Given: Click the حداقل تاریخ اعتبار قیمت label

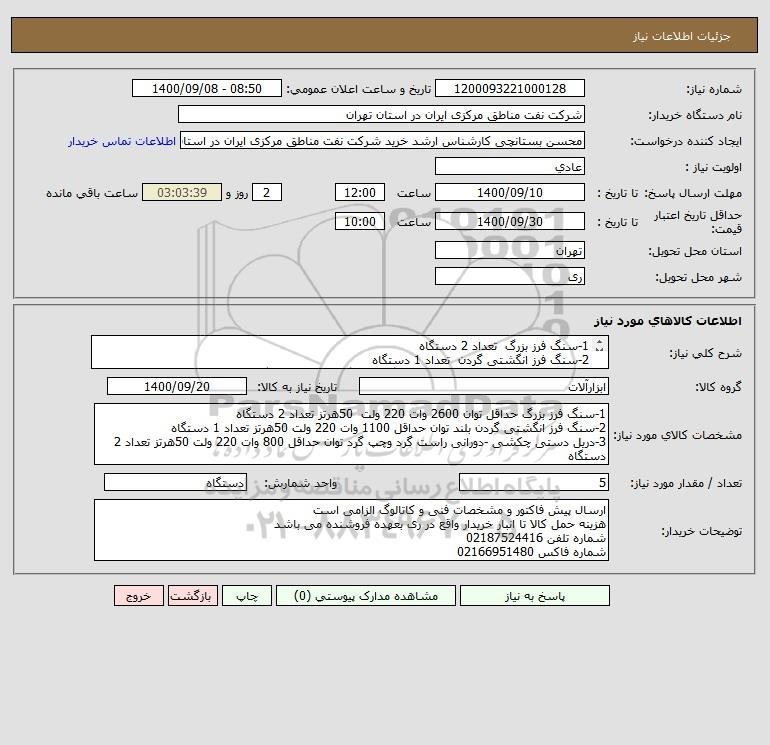Looking at the screenshot, I should 698,222.
